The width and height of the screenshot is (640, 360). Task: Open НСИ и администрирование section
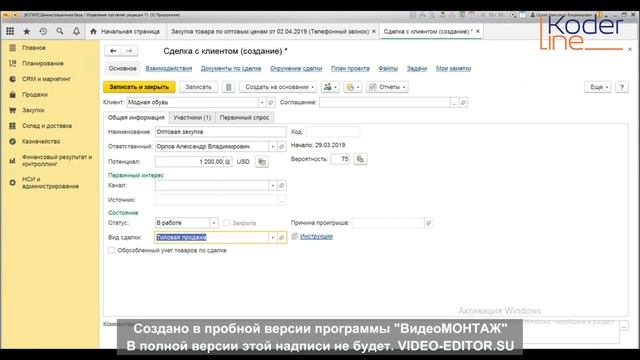click(x=50, y=182)
